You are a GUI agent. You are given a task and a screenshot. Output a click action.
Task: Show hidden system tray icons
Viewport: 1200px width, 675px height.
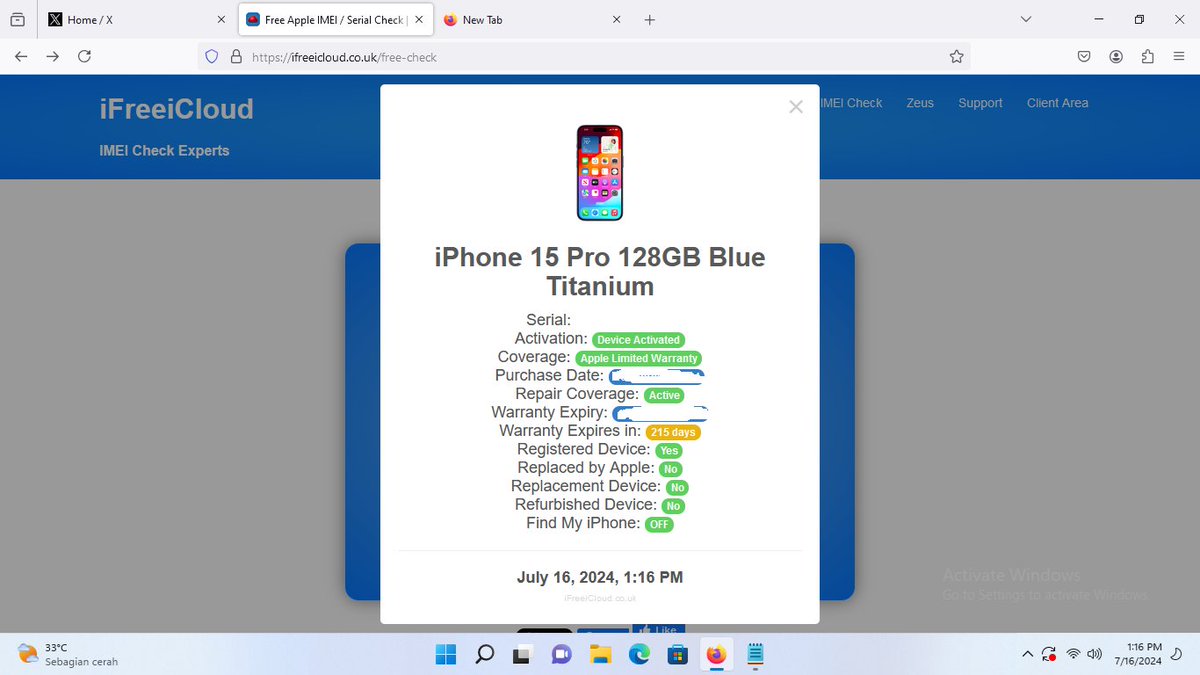(1027, 655)
